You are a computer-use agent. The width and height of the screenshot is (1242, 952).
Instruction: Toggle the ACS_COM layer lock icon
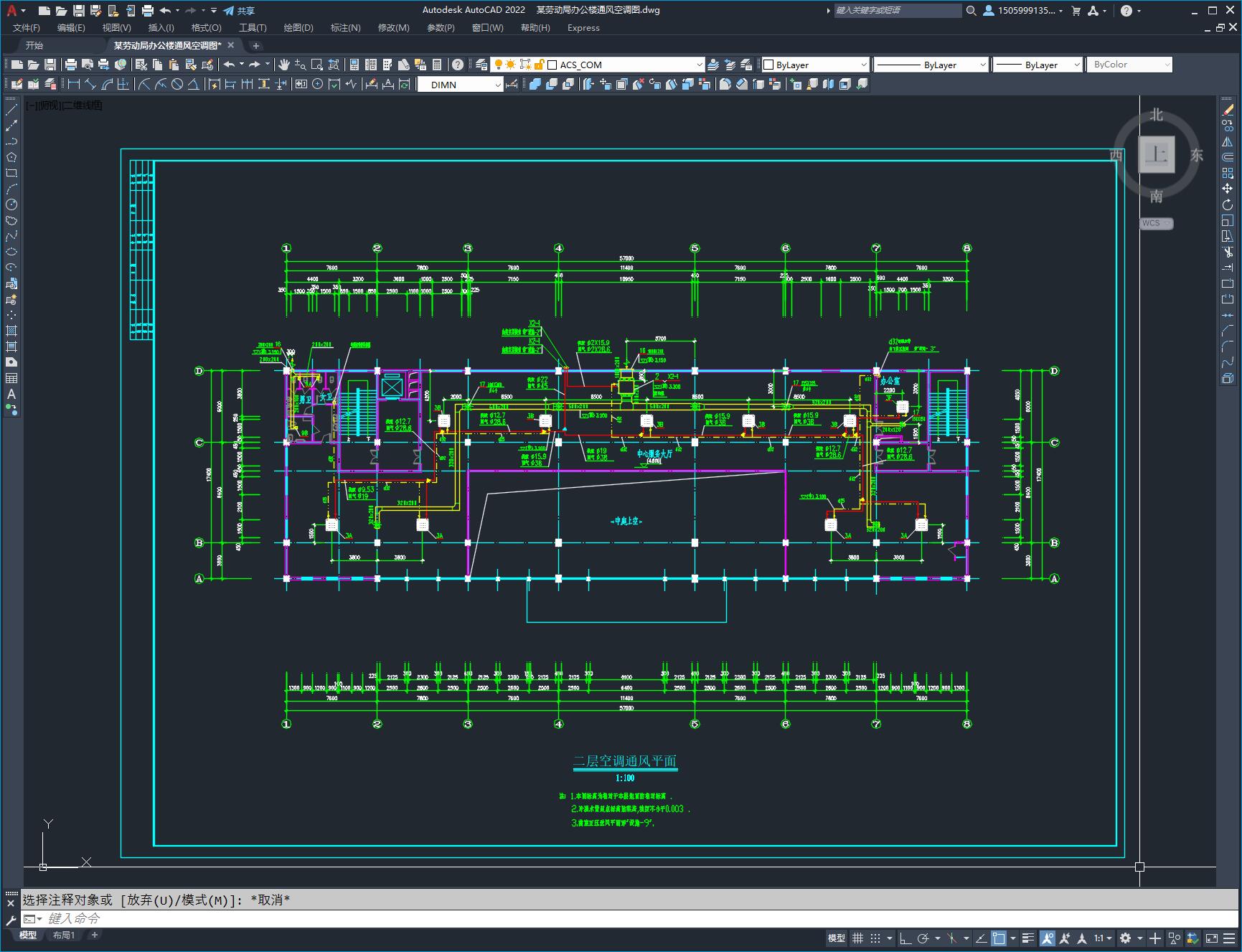539,65
